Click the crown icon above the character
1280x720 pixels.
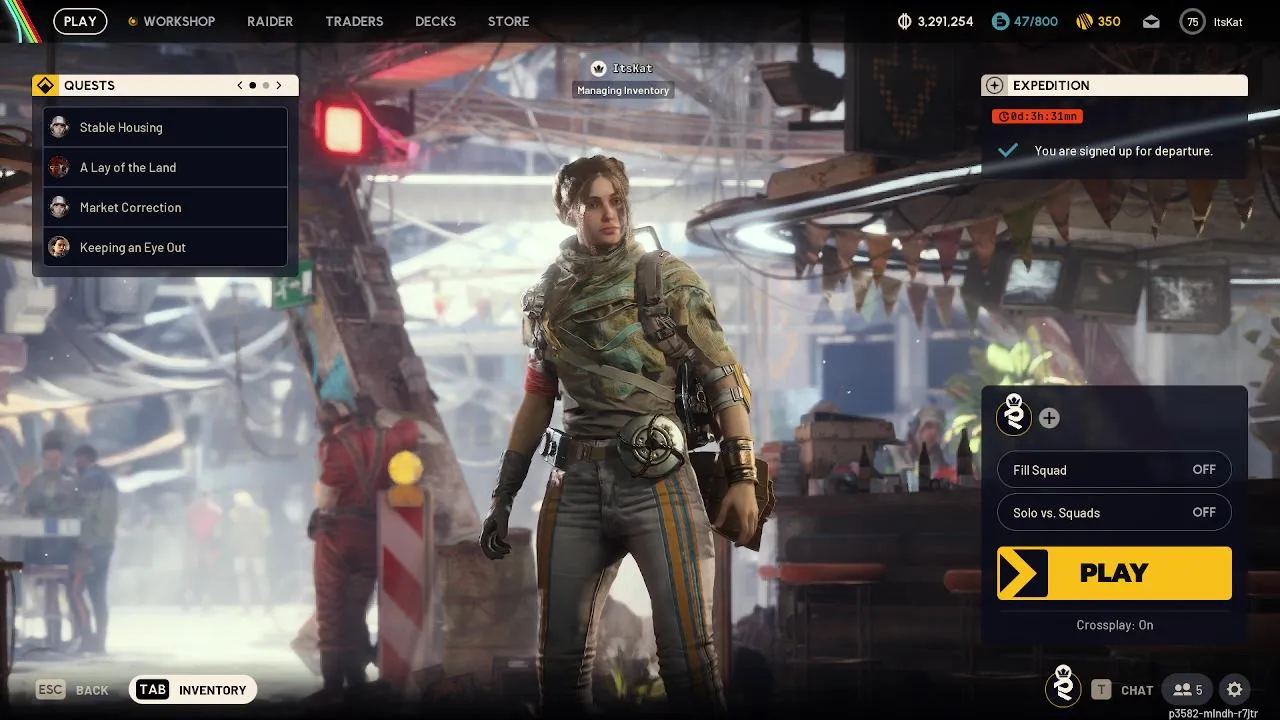coord(598,68)
